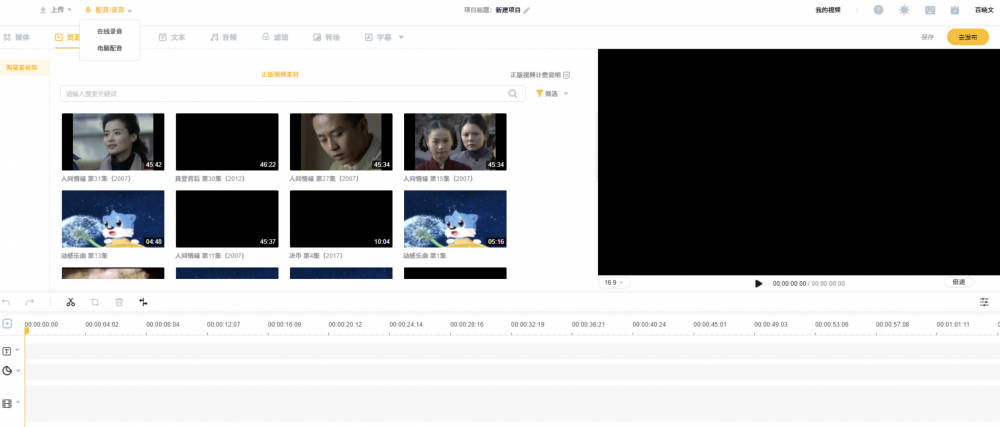Screen dimensions: 1000x427
Task: Switch to the 文本 tab
Action: click(172, 38)
